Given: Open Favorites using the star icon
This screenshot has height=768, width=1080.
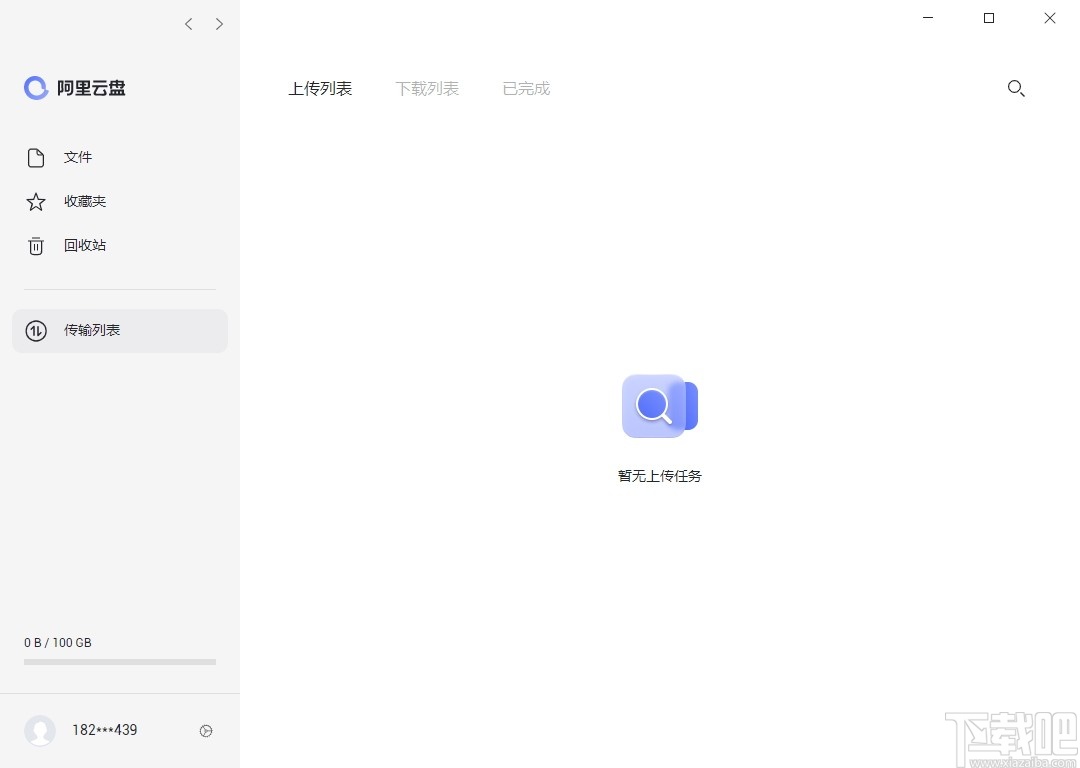Looking at the screenshot, I should pos(36,201).
